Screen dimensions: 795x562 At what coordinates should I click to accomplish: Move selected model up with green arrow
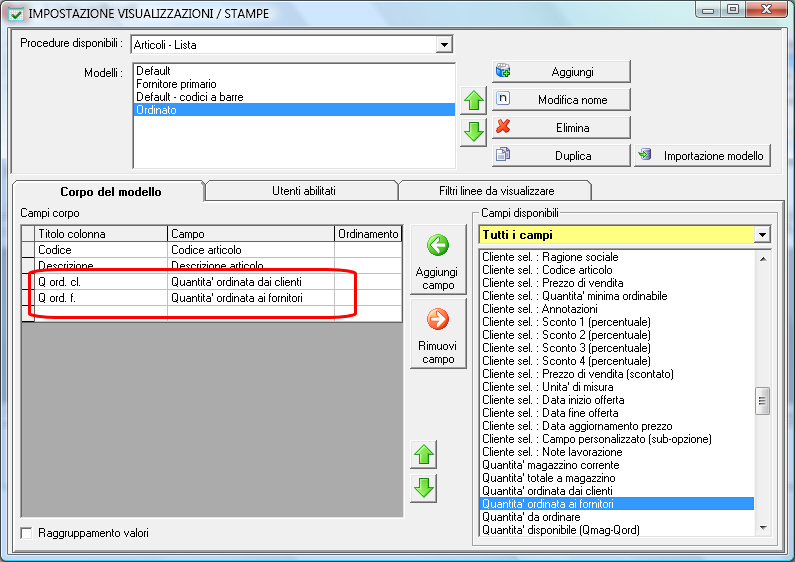(474, 100)
